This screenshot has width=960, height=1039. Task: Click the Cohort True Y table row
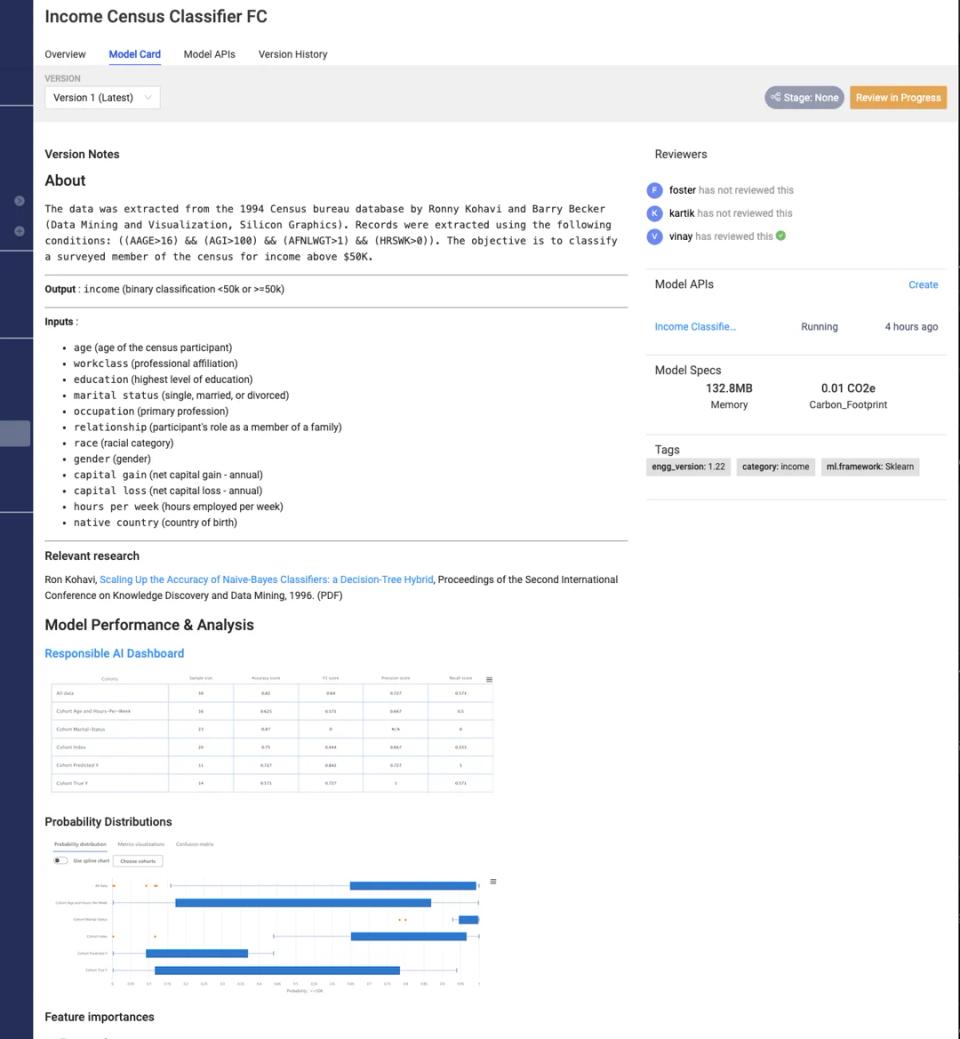[272, 783]
